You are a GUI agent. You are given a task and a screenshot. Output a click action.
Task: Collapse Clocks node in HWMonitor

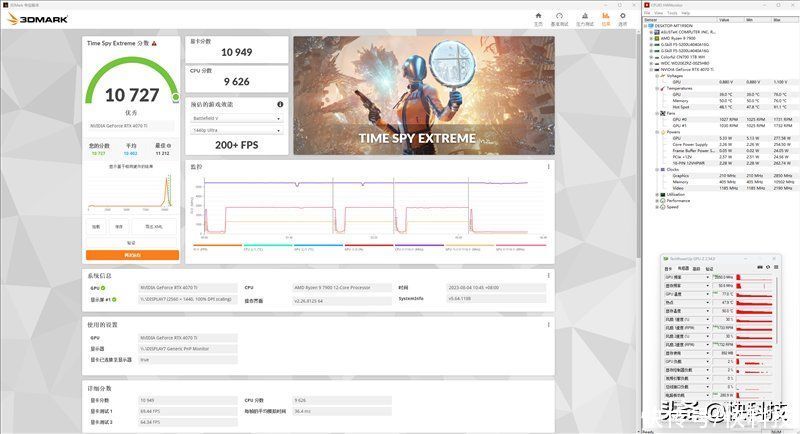click(657, 169)
